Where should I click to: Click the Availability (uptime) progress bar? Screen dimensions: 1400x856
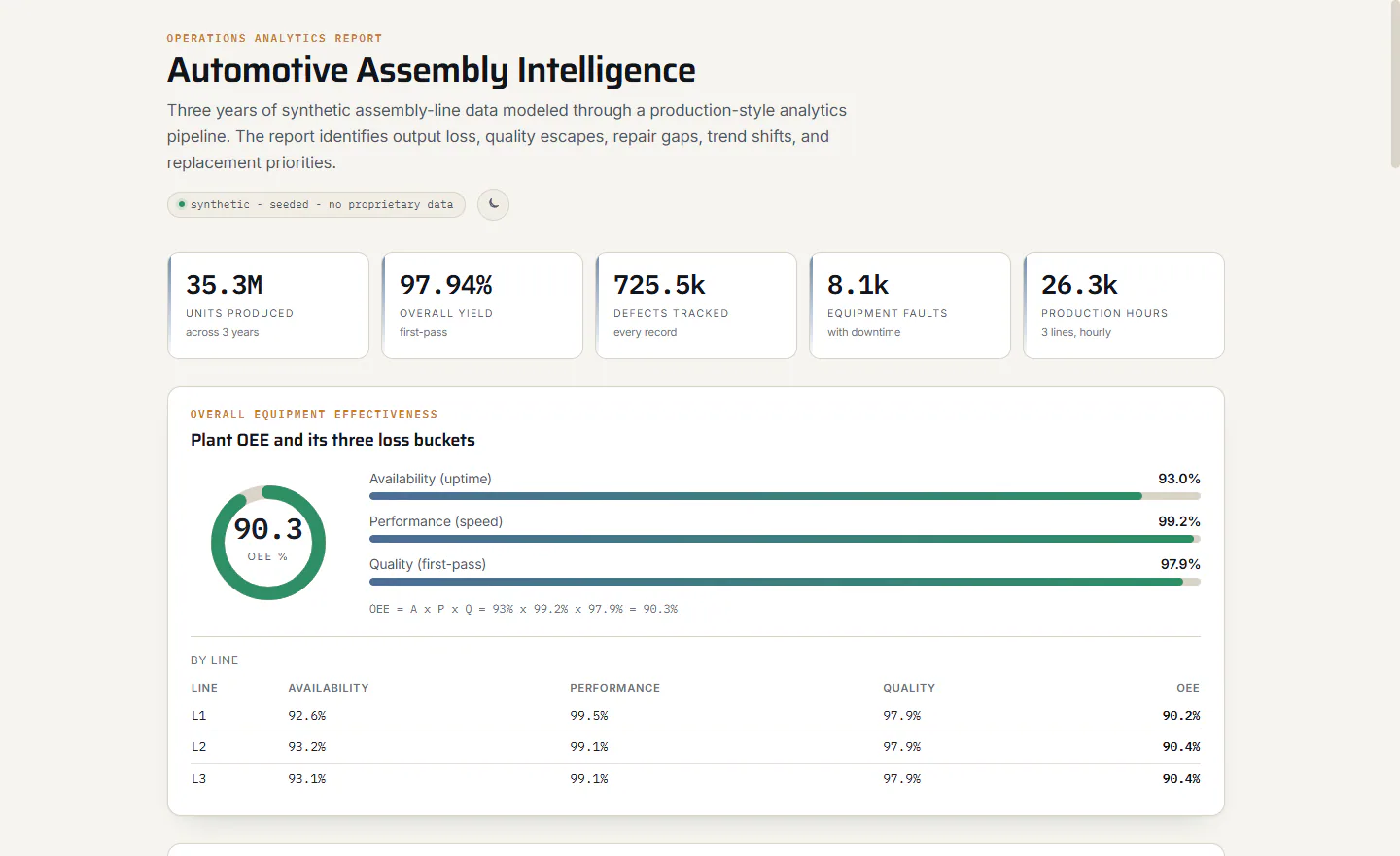coord(785,496)
